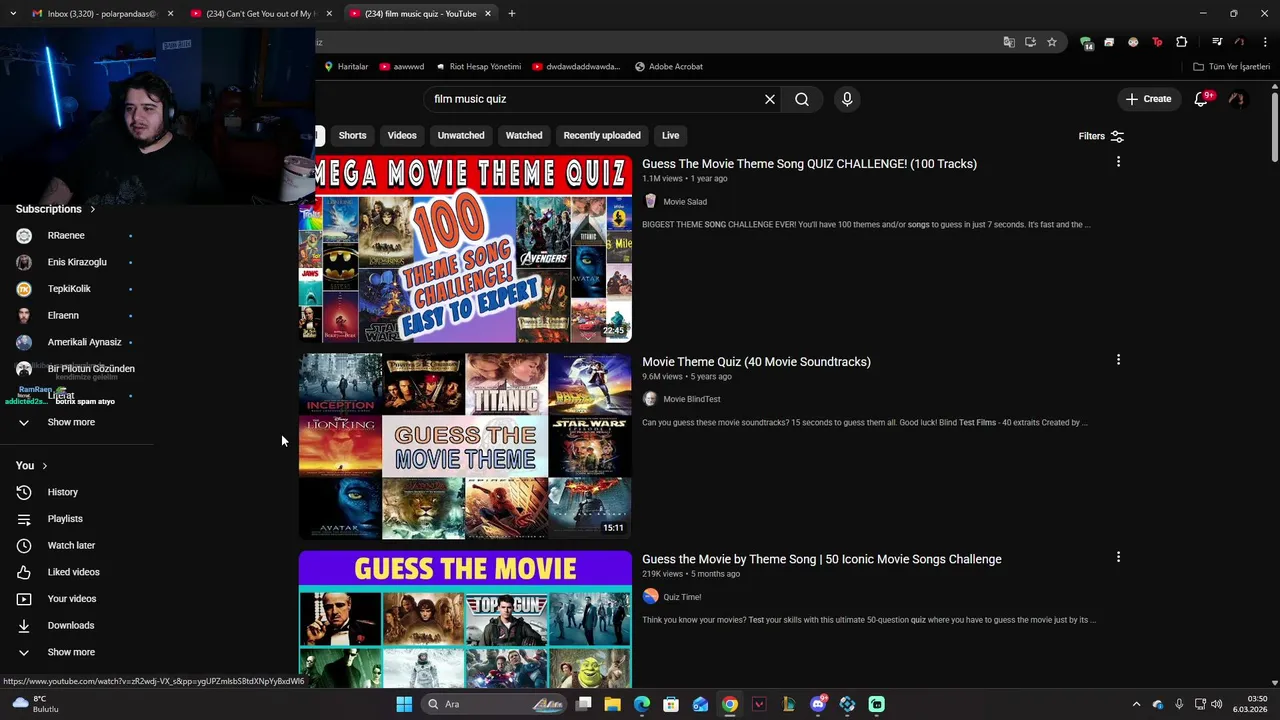The image size is (1280, 720).
Task: Open Quiz Time! channel avatar
Action: pos(650,596)
